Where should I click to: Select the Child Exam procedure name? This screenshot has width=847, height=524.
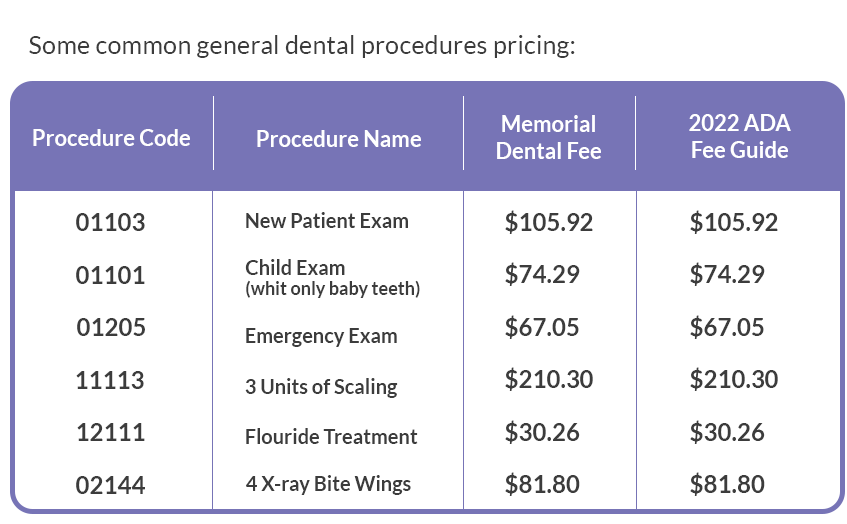tap(295, 268)
